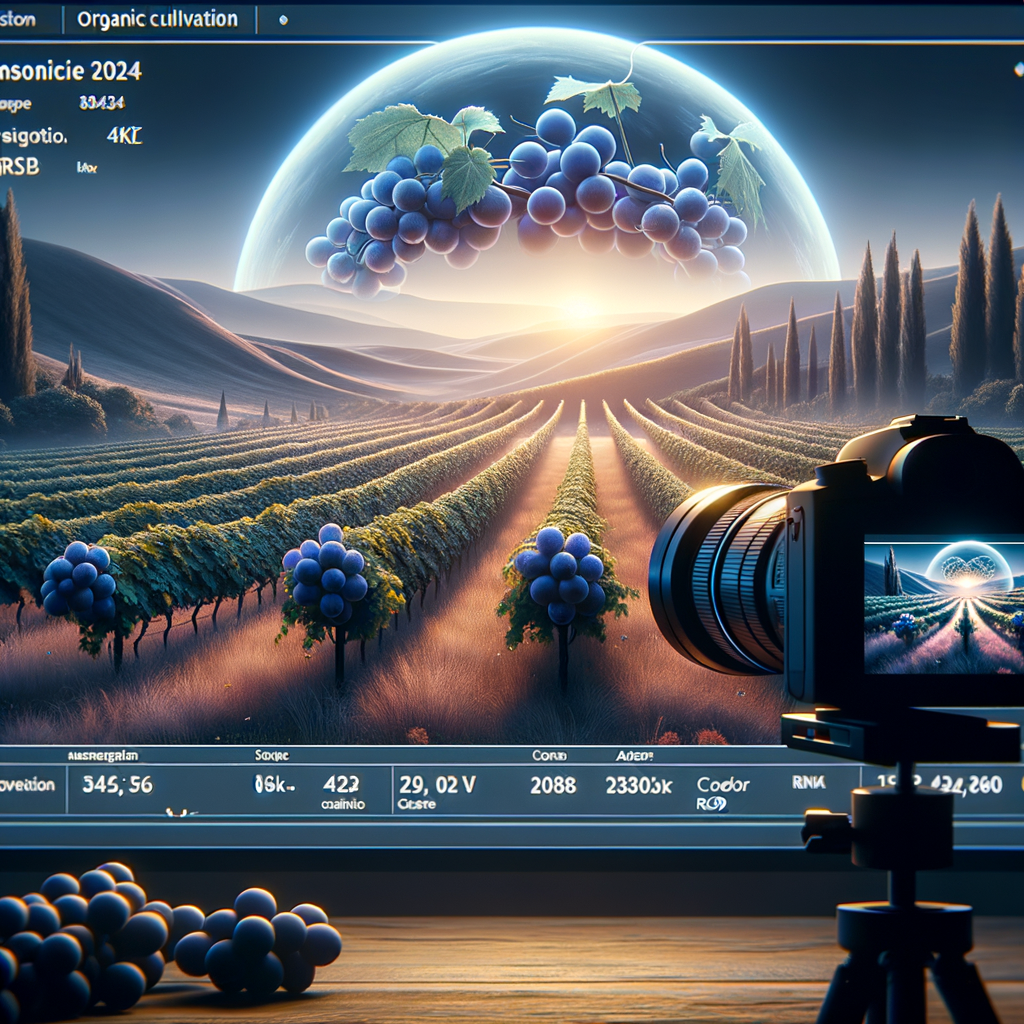Image resolution: width=1024 pixels, height=1024 pixels.
Task: Click the camera LCD preview thumbnail
Action: click(944, 604)
